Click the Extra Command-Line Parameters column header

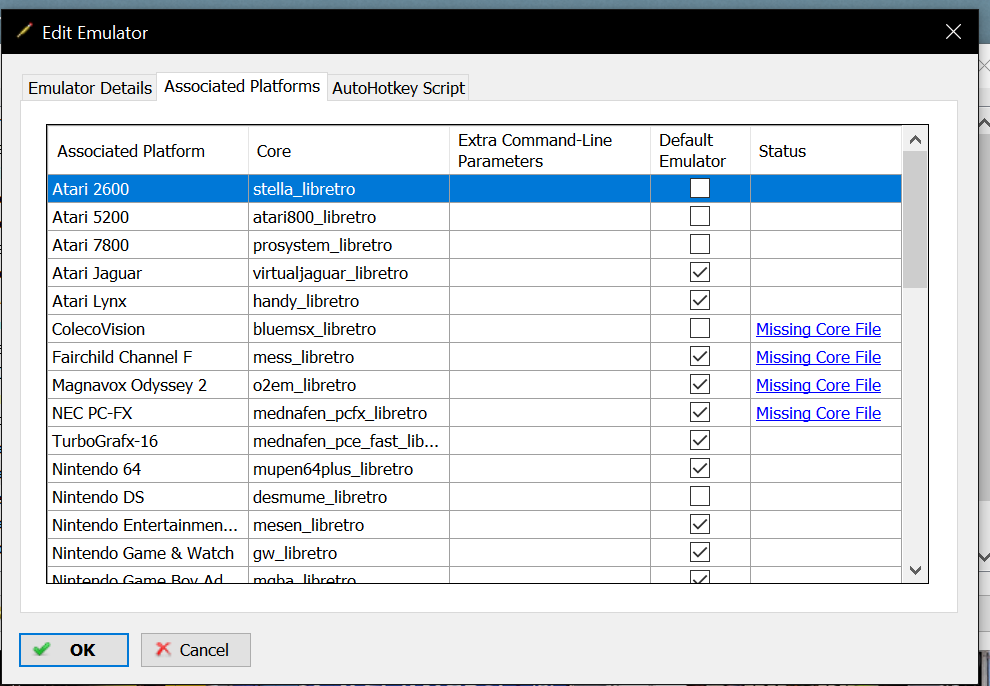pyautogui.click(x=550, y=151)
